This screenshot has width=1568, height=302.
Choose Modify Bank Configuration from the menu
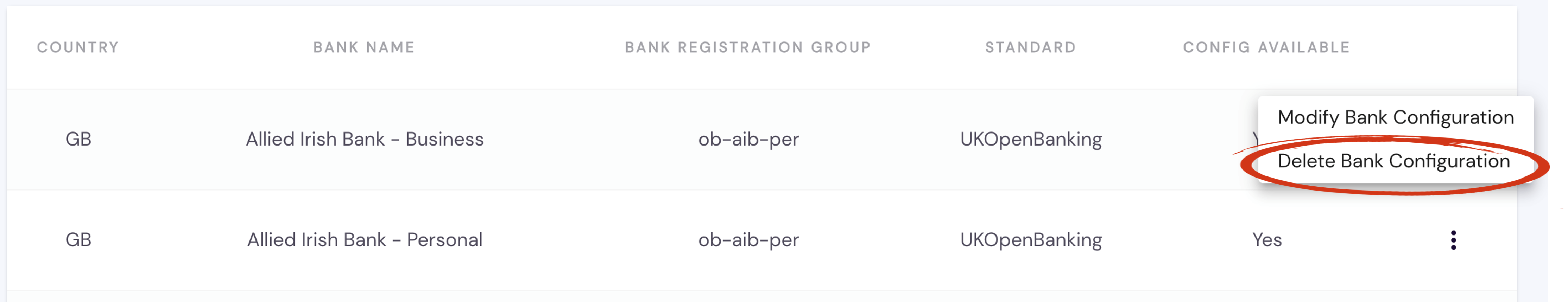[1395, 117]
